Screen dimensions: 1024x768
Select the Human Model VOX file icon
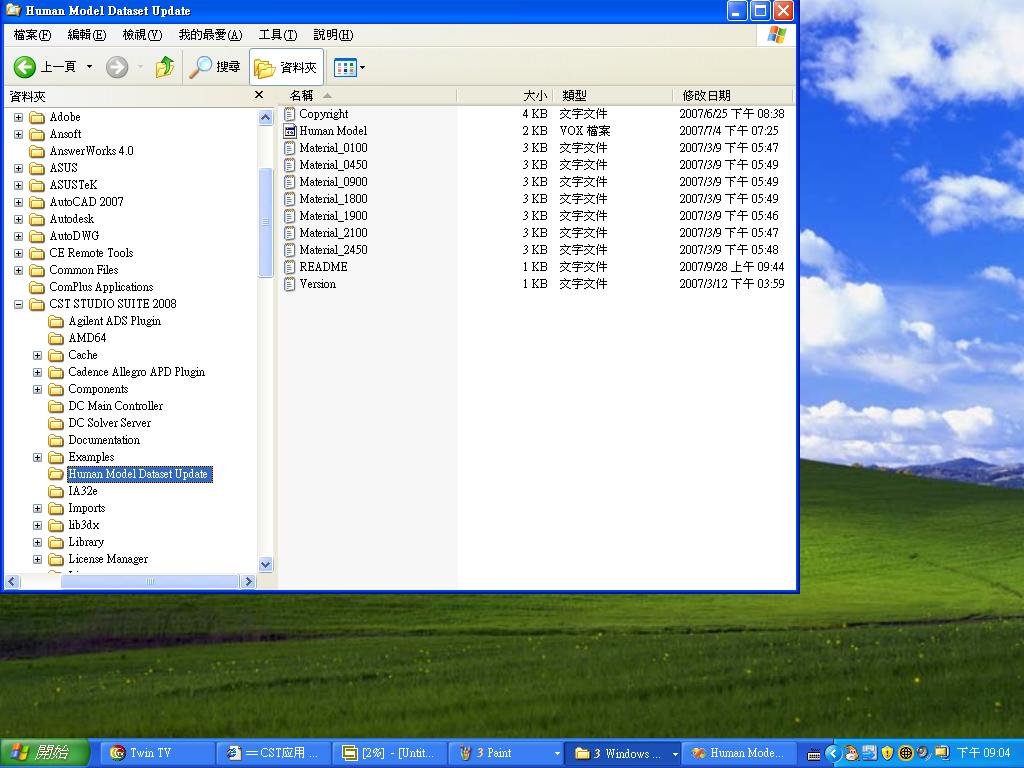(290, 131)
